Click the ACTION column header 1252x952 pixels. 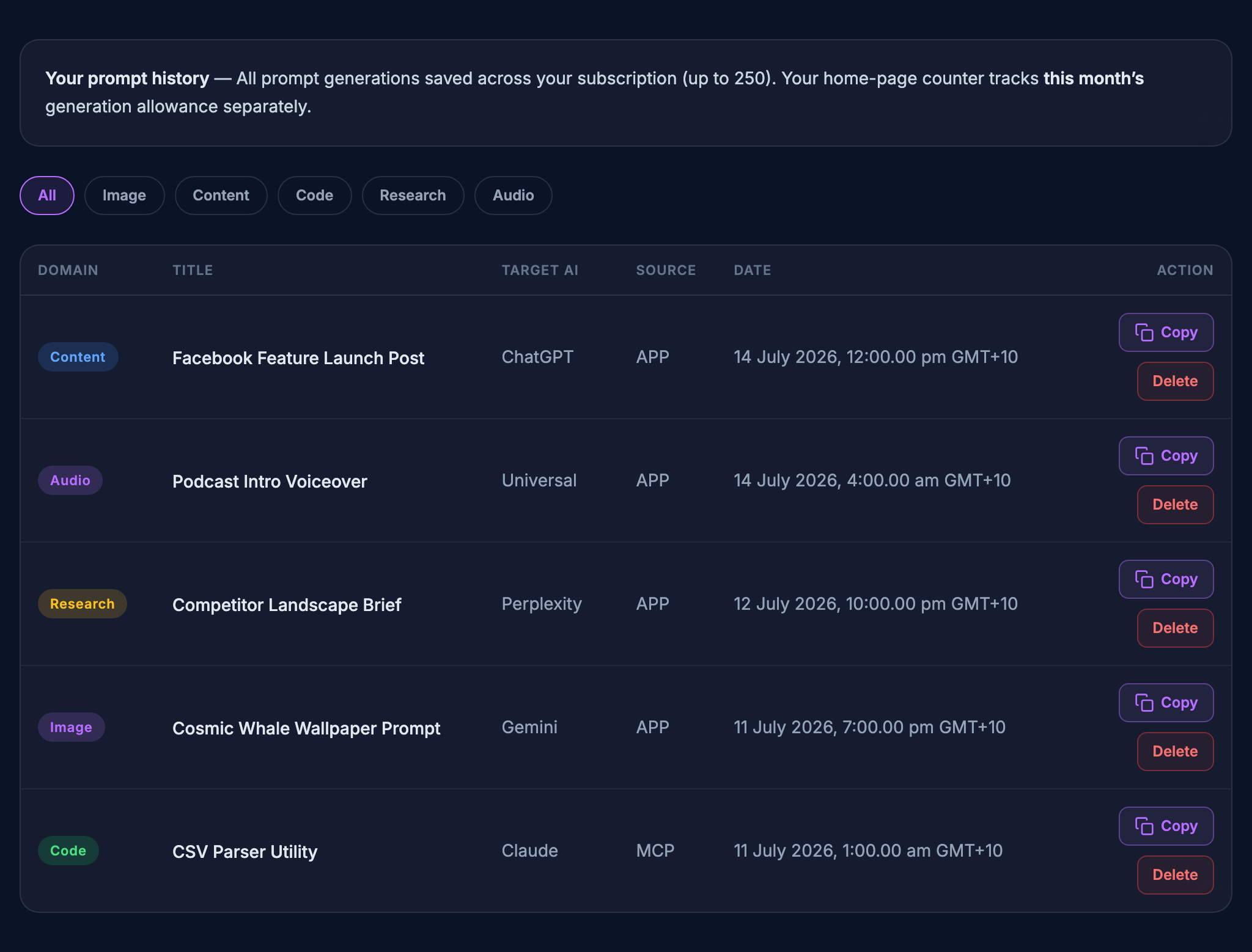pos(1185,270)
